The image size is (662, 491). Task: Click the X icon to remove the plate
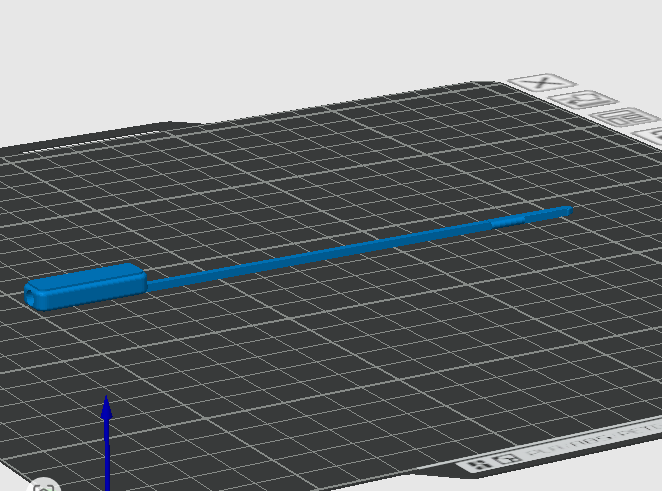542,82
